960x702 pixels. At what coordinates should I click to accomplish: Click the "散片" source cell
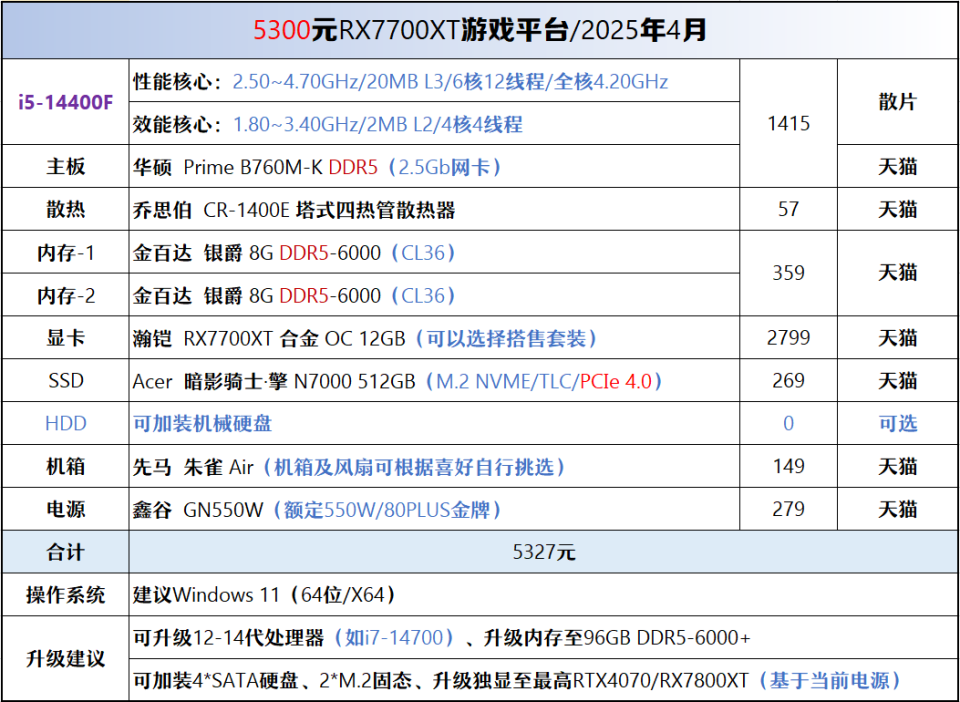pos(898,102)
